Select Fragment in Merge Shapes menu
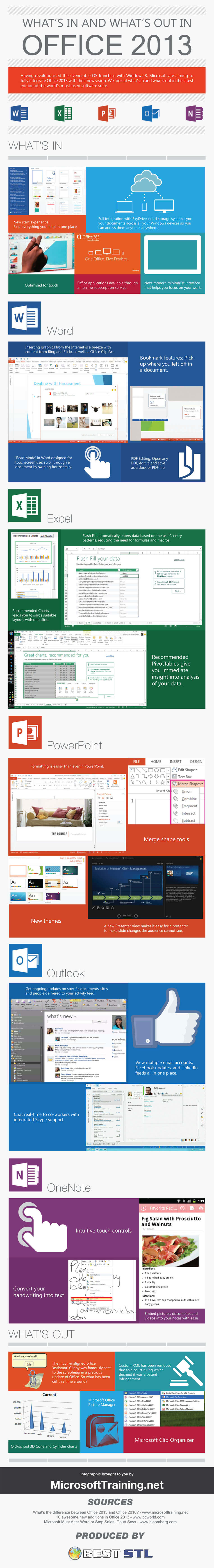This screenshot has height=1568, width=214. tap(189, 806)
